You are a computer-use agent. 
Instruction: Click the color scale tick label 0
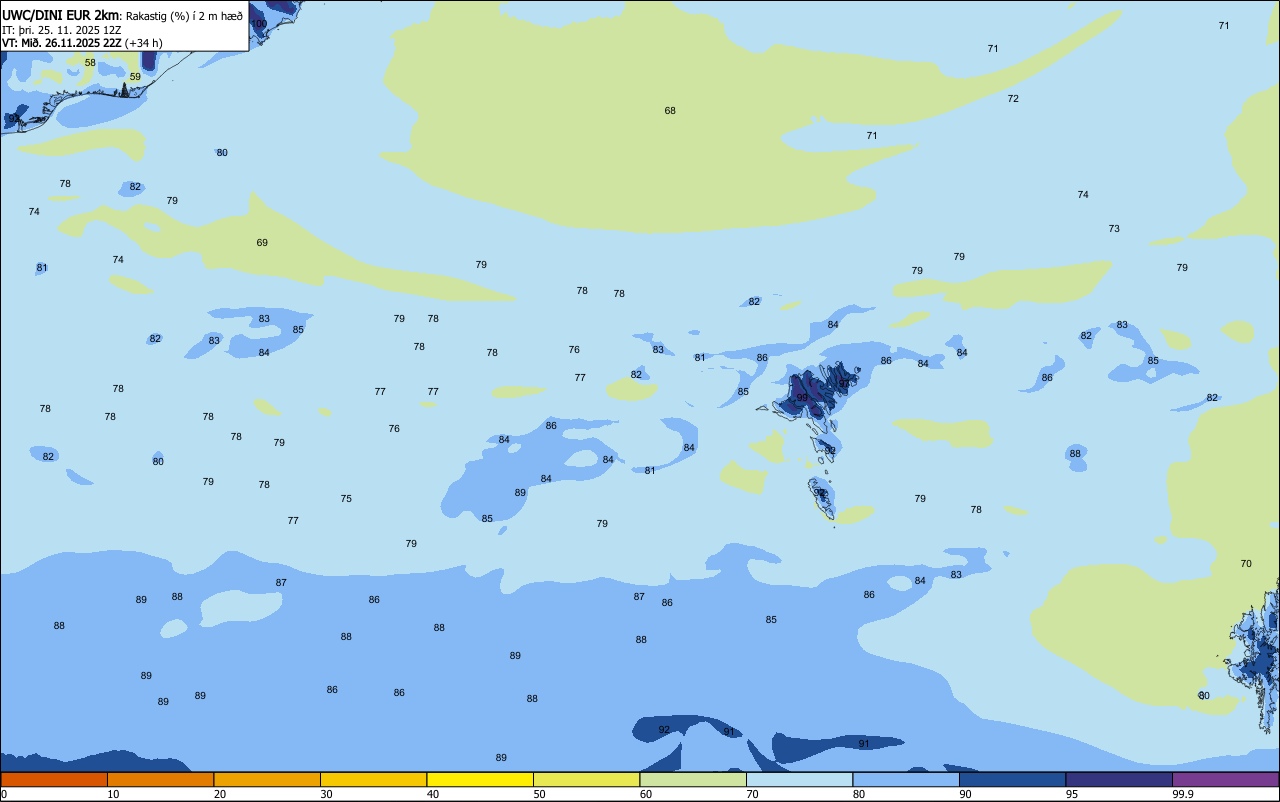pyautogui.click(x=4, y=794)
